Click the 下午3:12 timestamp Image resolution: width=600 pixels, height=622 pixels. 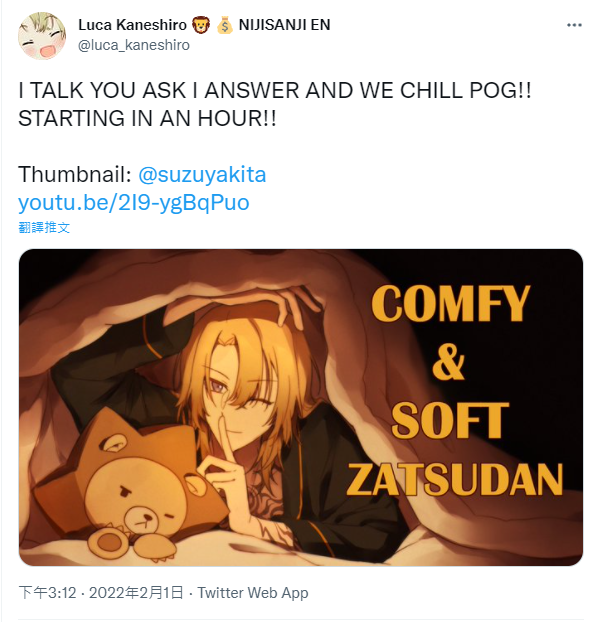pos(47,593)
